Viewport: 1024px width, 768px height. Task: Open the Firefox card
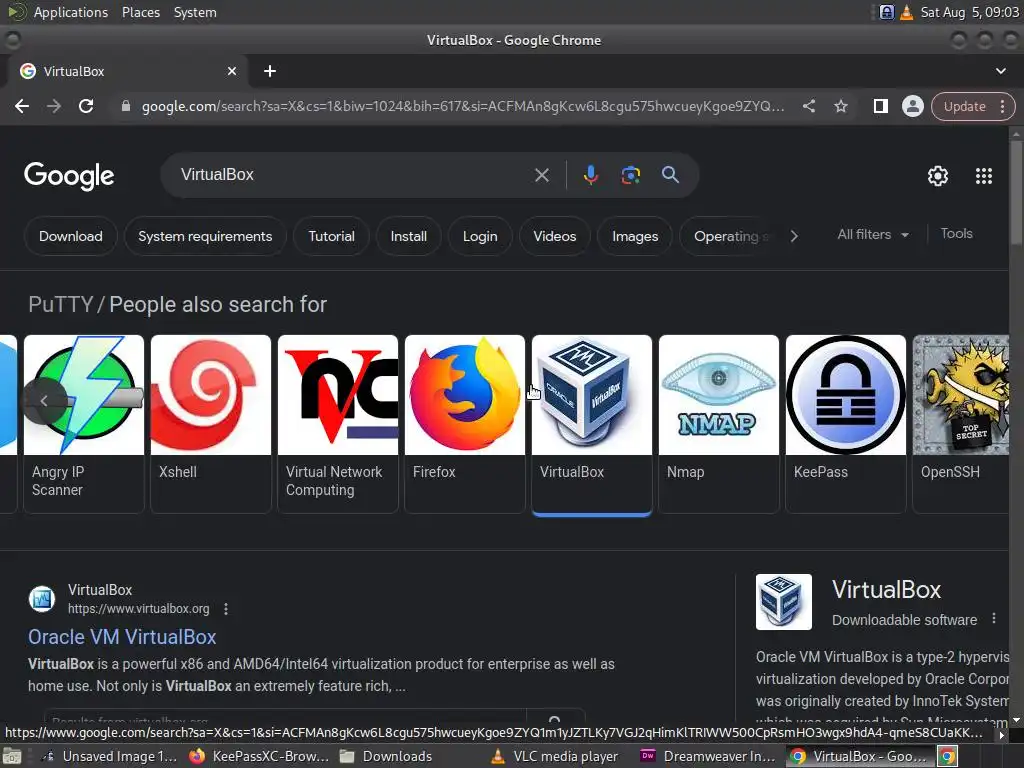(x=464, y=424)
